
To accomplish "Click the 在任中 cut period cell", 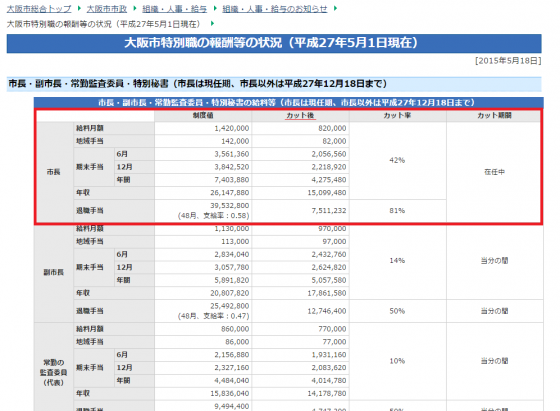I will click(494, 172).
